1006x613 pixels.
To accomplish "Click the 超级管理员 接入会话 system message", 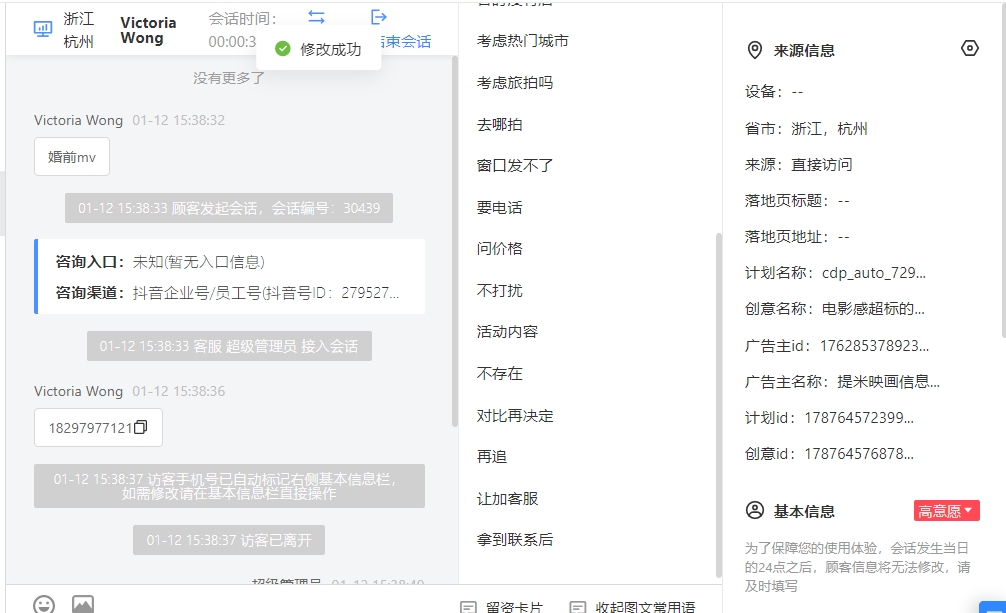I will click(229, 346).
